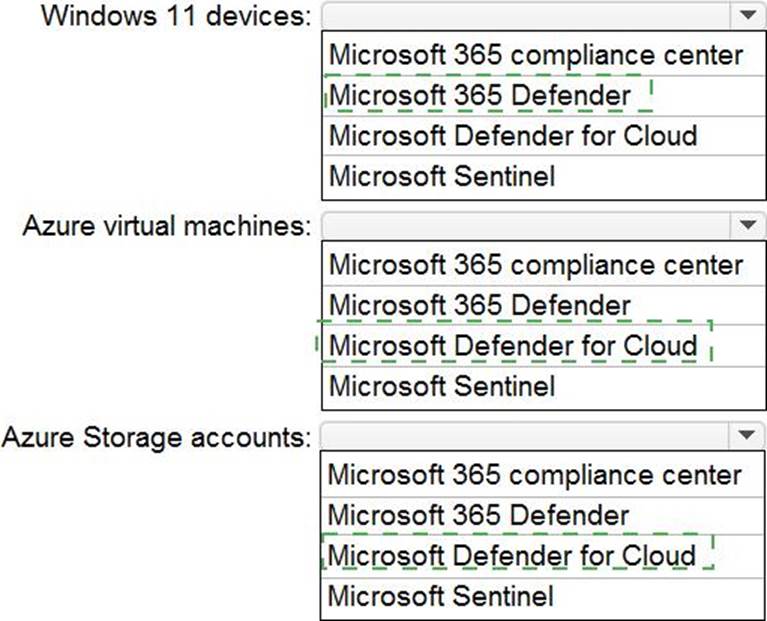767x621 pixels.
Task: Select Microsoft Sentinel for Windows 11 devices
Action: [442, 177]
